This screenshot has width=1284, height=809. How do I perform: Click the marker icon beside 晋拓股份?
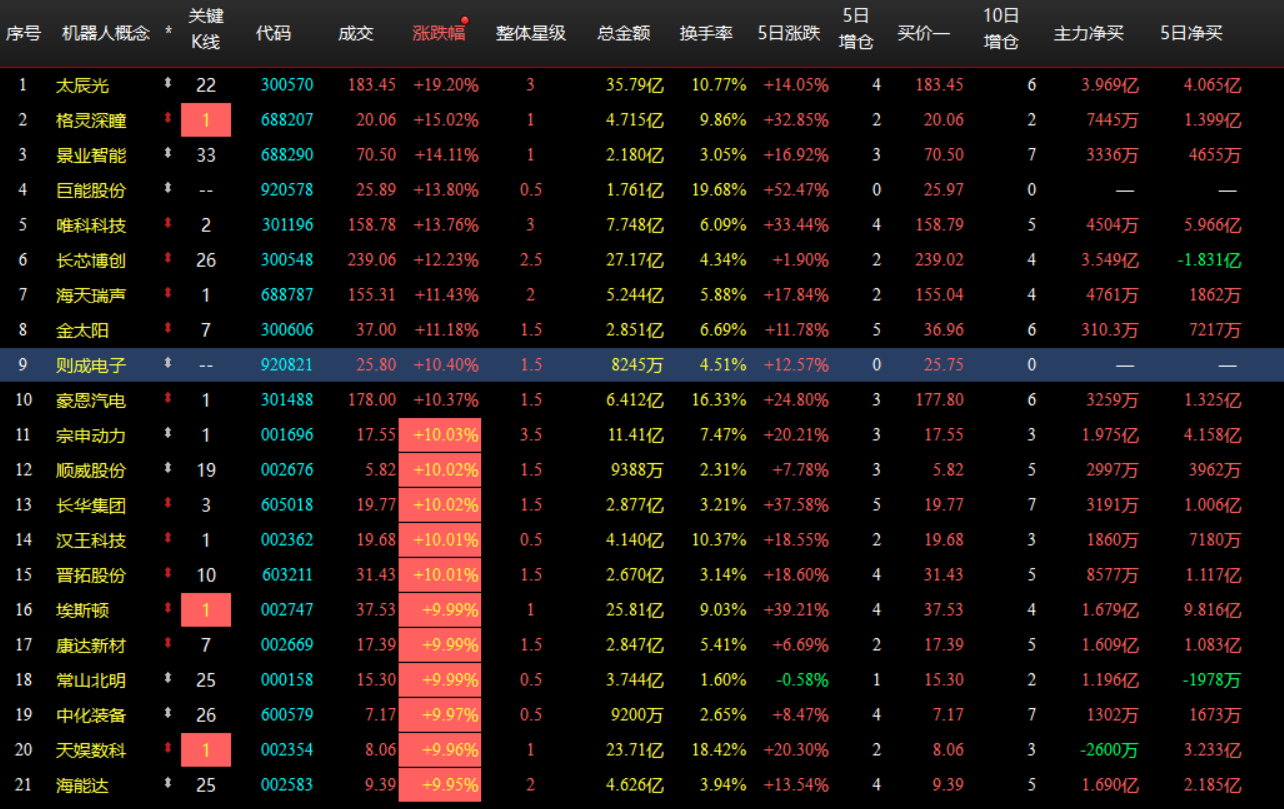(x=168, y=575)
